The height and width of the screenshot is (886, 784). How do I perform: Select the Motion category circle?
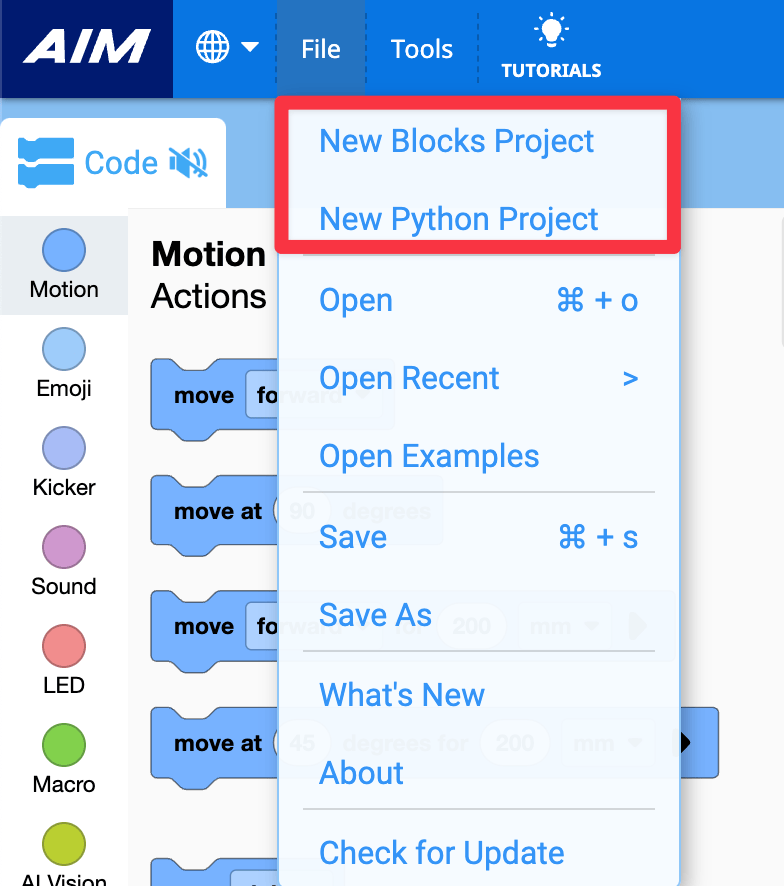pyautogui.click(x=64, y=250)
